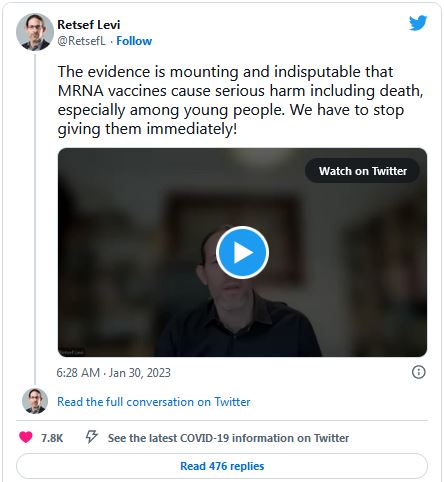Open the 6:28 AM Jan 30, 2023 timestamp
The image size is (444, 482).
point(113,373)
